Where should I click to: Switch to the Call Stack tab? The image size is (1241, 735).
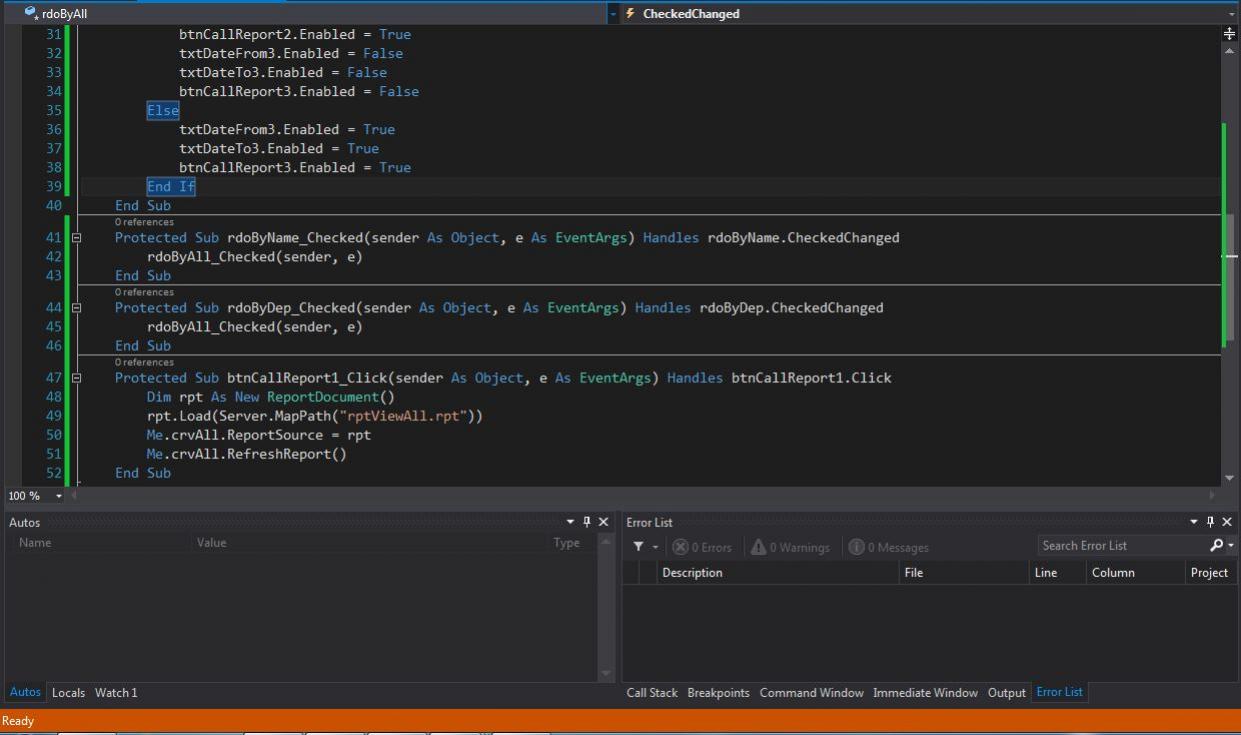click(652, 692)
